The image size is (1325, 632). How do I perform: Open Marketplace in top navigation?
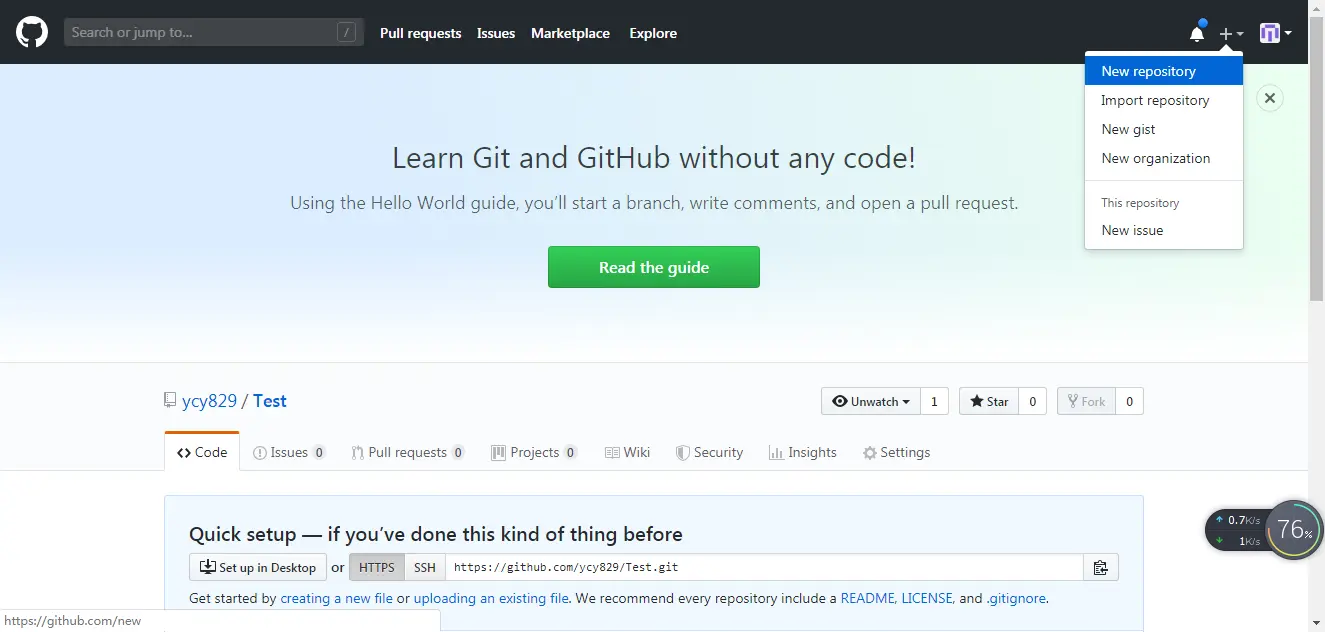coord(570,33)
